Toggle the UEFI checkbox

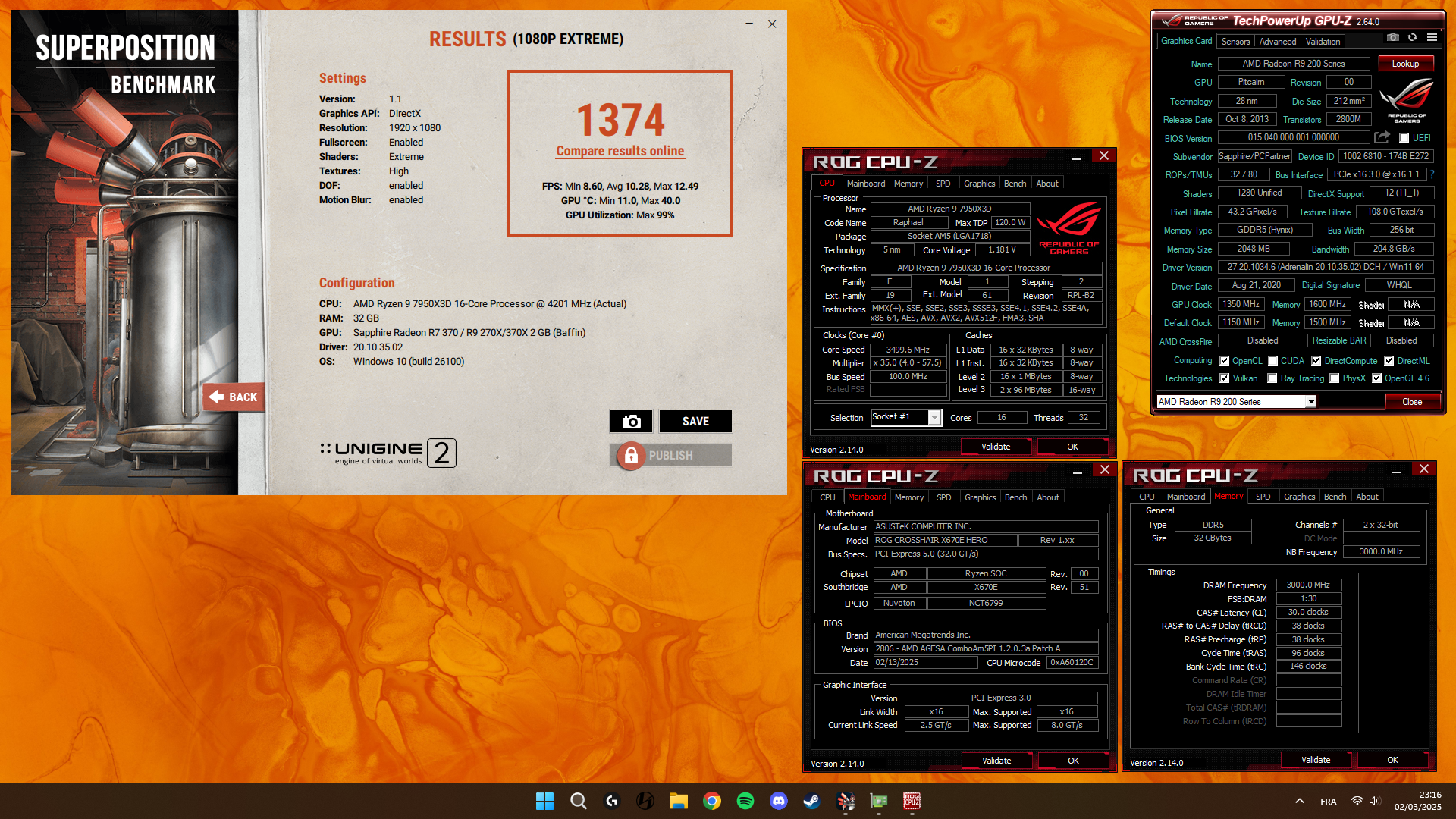pyautogui.click(x=1404, y=138)
